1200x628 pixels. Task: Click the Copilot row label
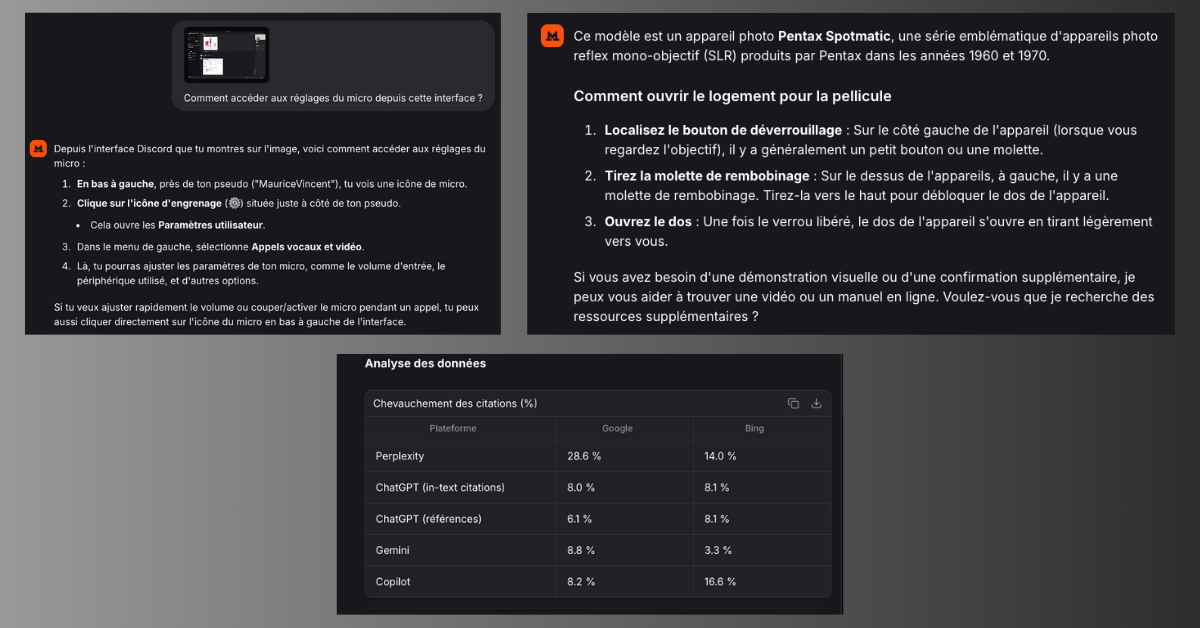(393, 581)
